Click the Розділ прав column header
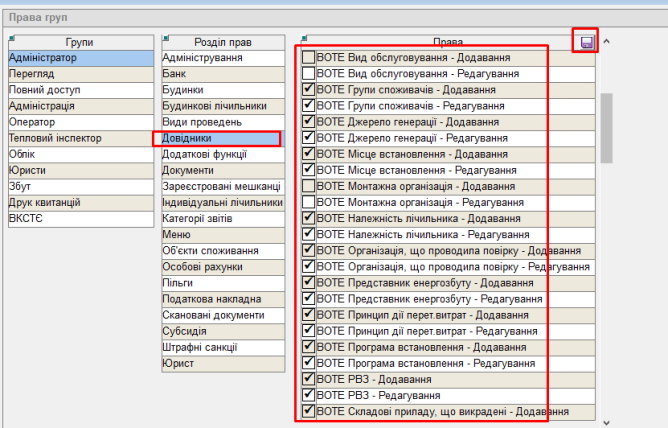Screen dimensions: 668x428 click(222, 42)
